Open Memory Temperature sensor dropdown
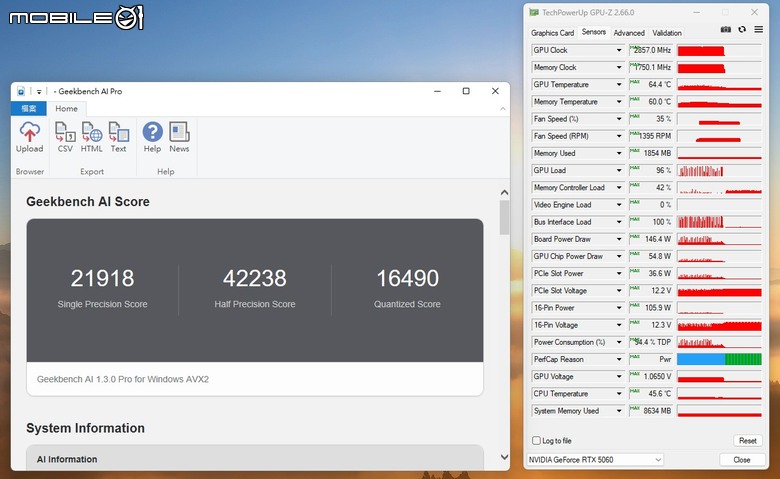 pos(619,101)
